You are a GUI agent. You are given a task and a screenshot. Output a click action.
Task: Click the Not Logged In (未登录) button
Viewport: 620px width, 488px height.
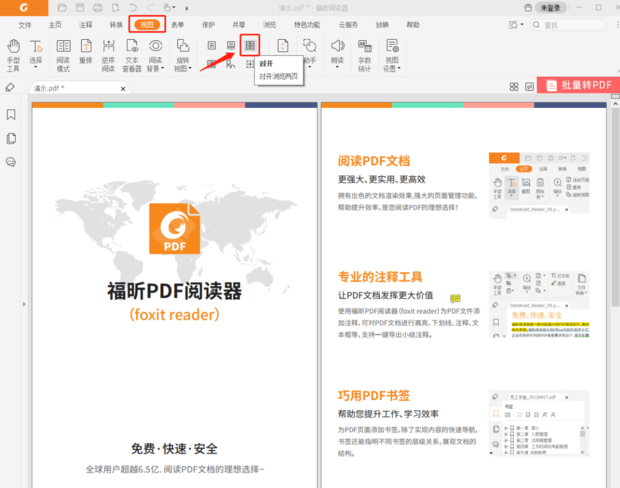tap(551, 8)
